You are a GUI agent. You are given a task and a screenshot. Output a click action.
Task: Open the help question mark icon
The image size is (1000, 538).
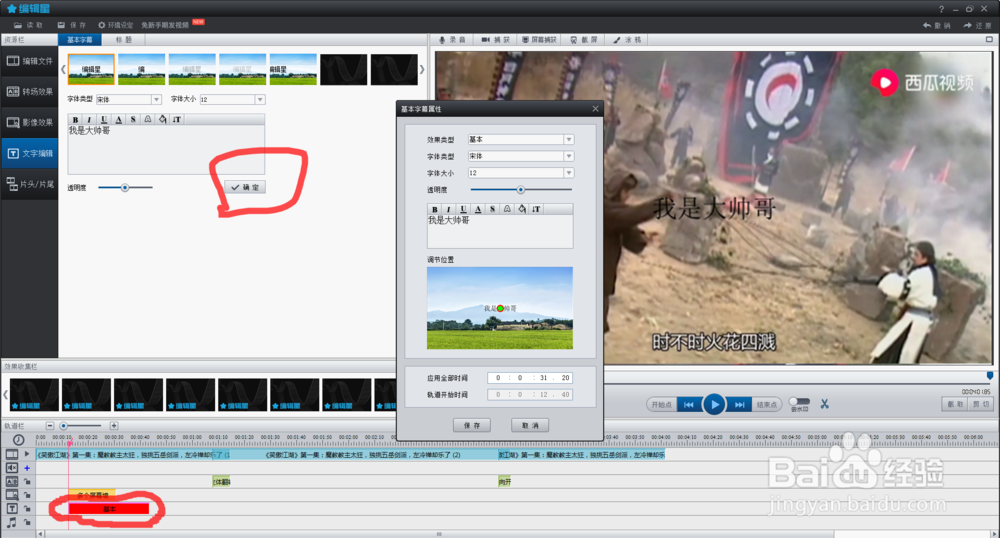coord(941,9)
